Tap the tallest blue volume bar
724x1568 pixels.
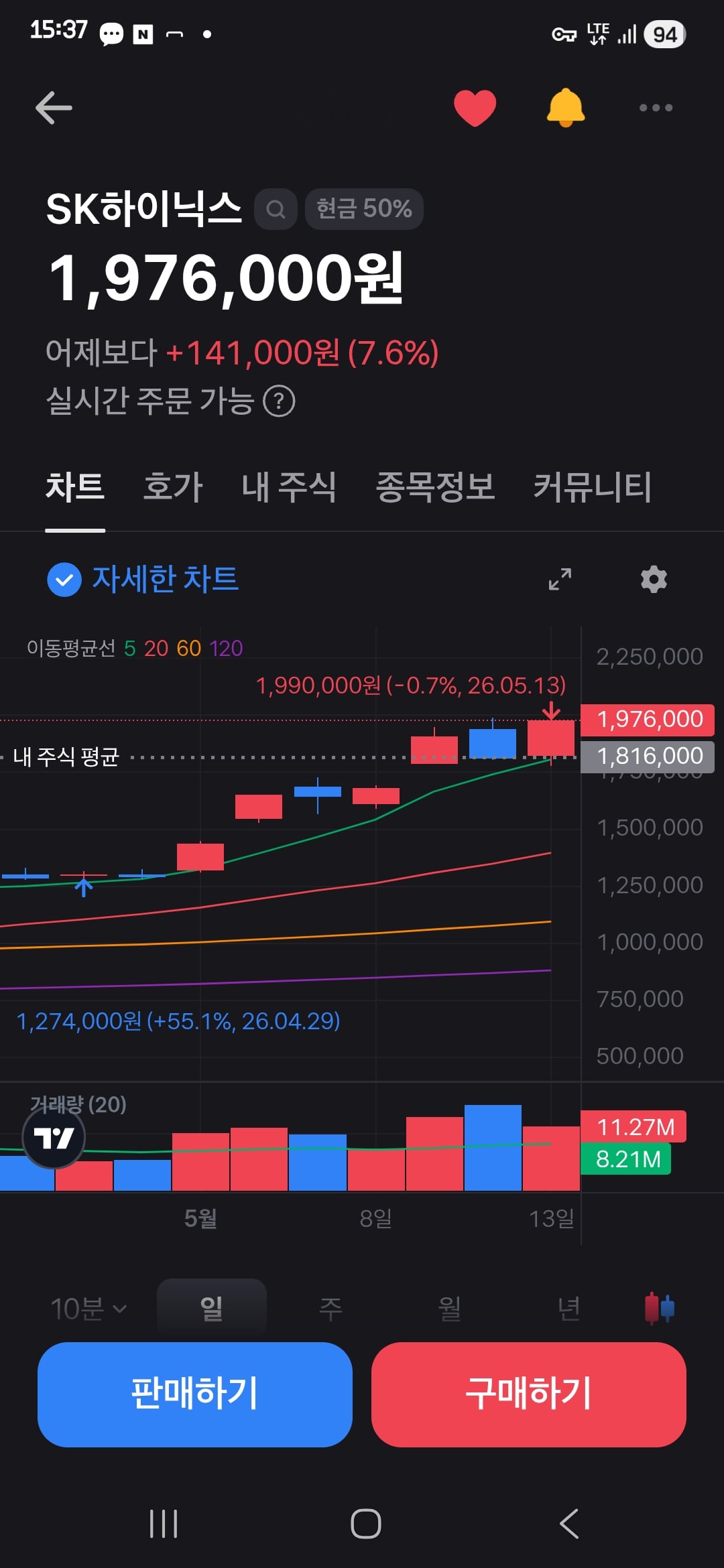(493, 1148)
